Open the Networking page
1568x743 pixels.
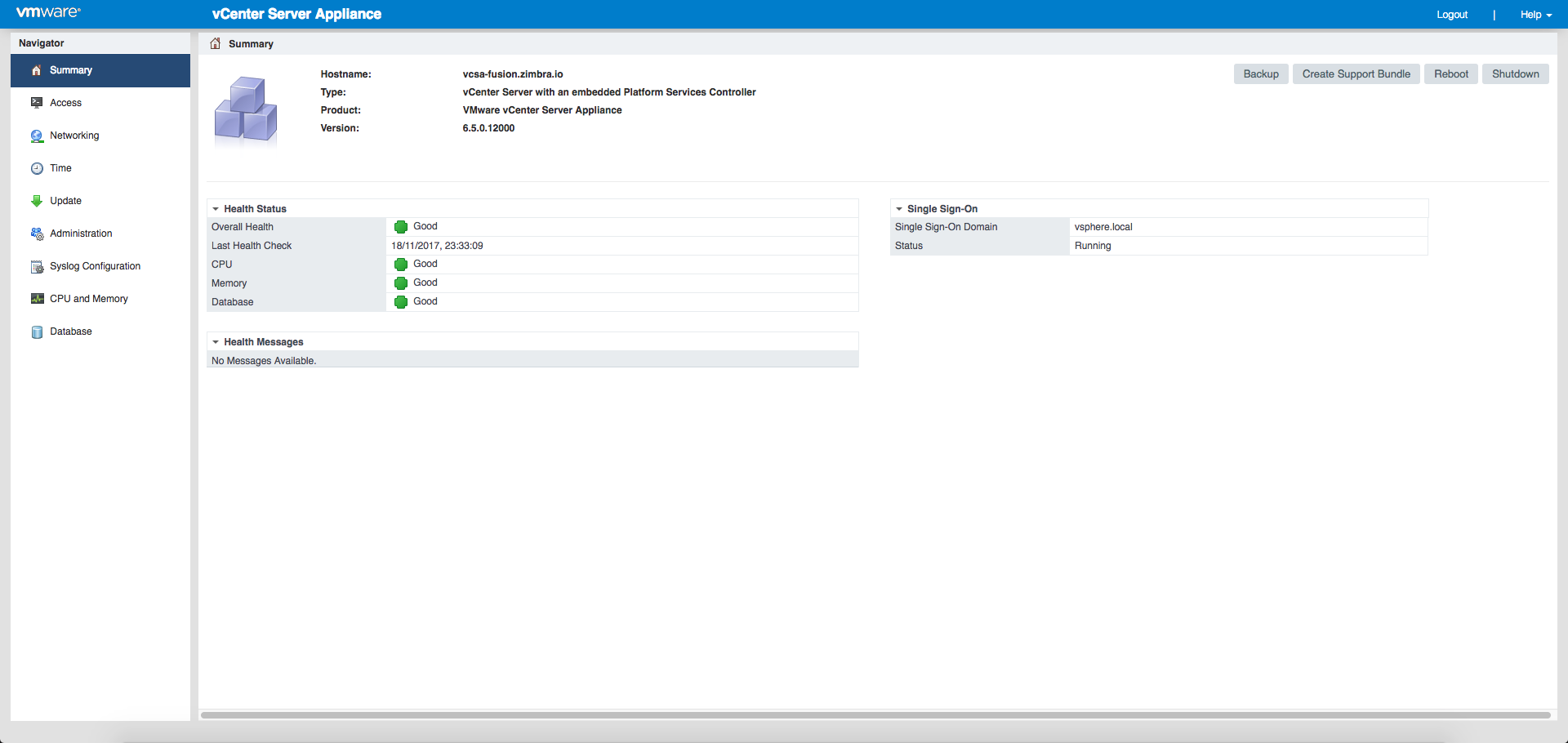(x=100, y=136)
